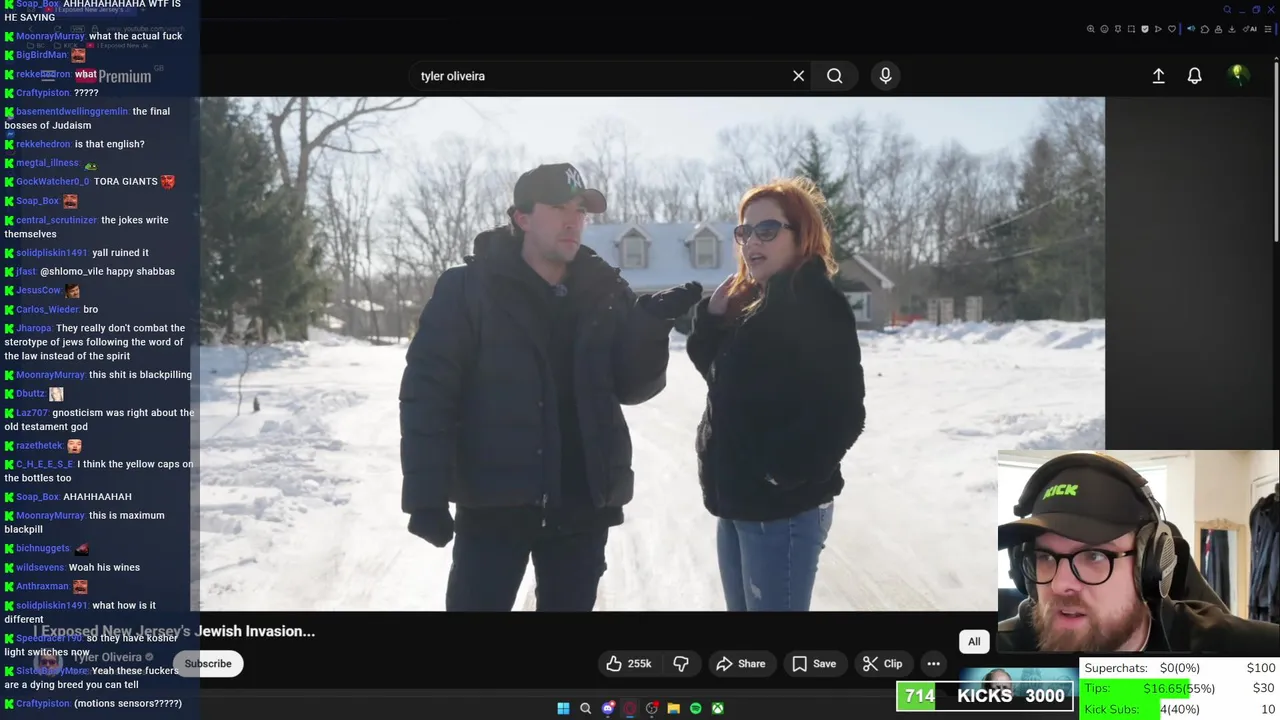The height and width of the screenshot is (720, 1280).
Task: Open the YouTube notifications bell
Action: click(x=1194, y=76)
